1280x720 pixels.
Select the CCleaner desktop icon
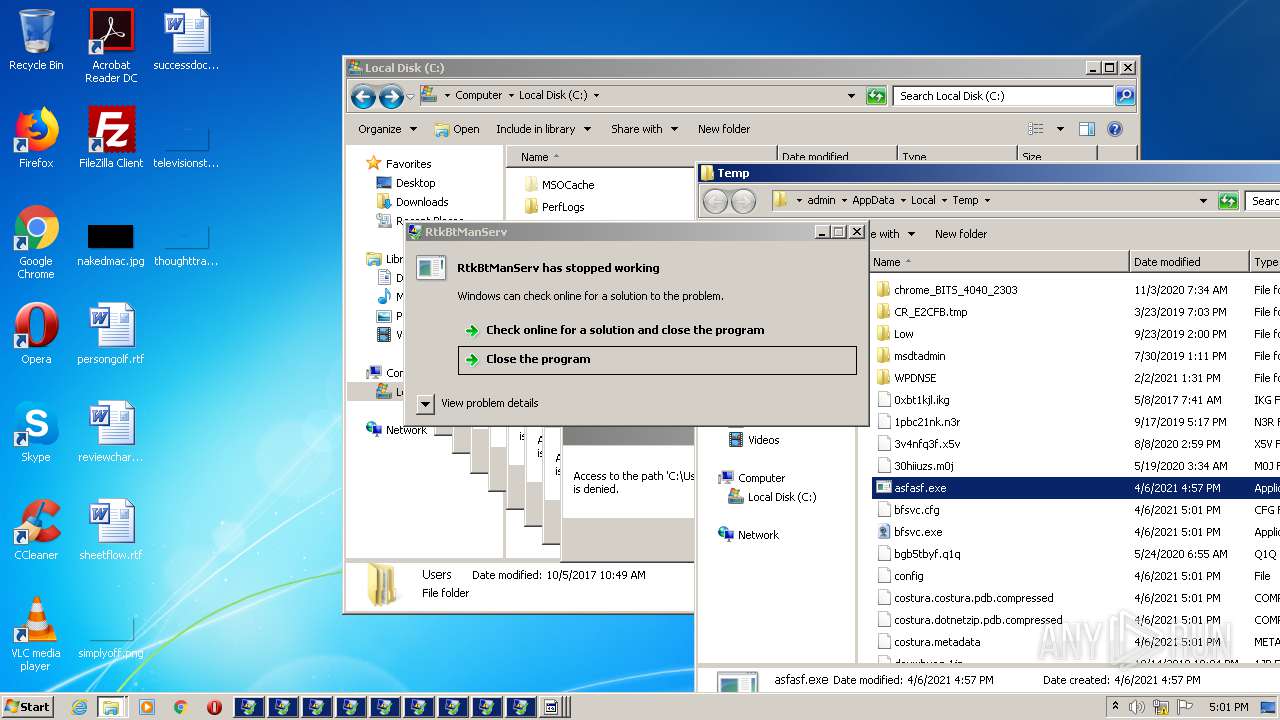(36, 530)
